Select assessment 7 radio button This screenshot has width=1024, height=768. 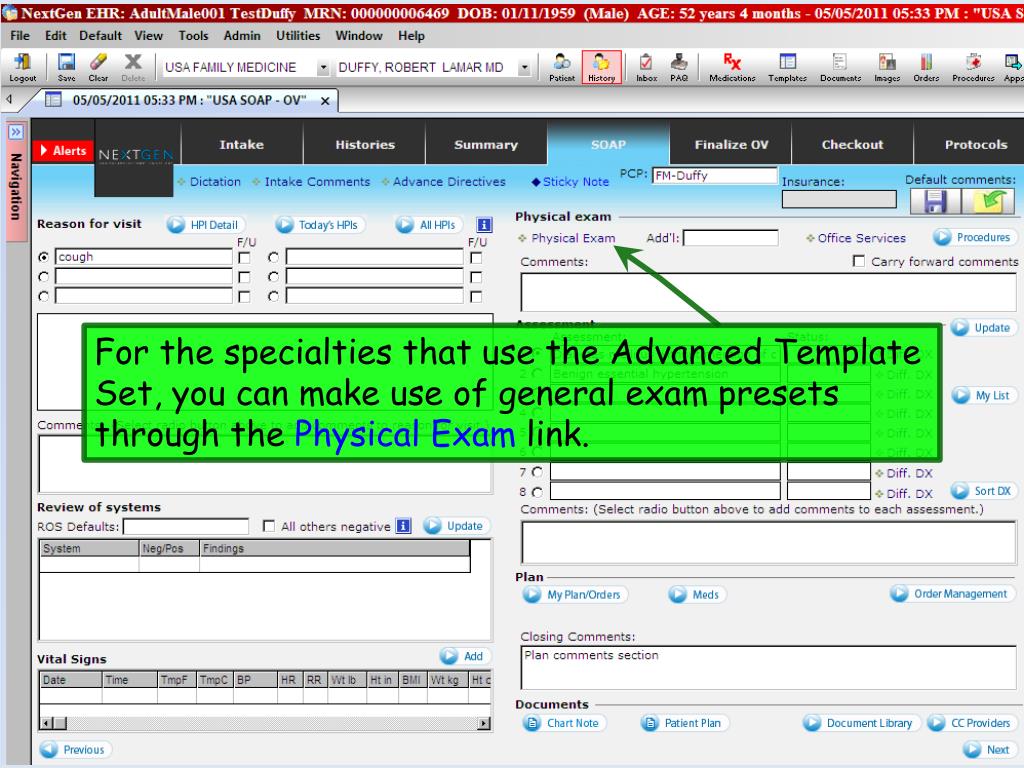[537, 472]
